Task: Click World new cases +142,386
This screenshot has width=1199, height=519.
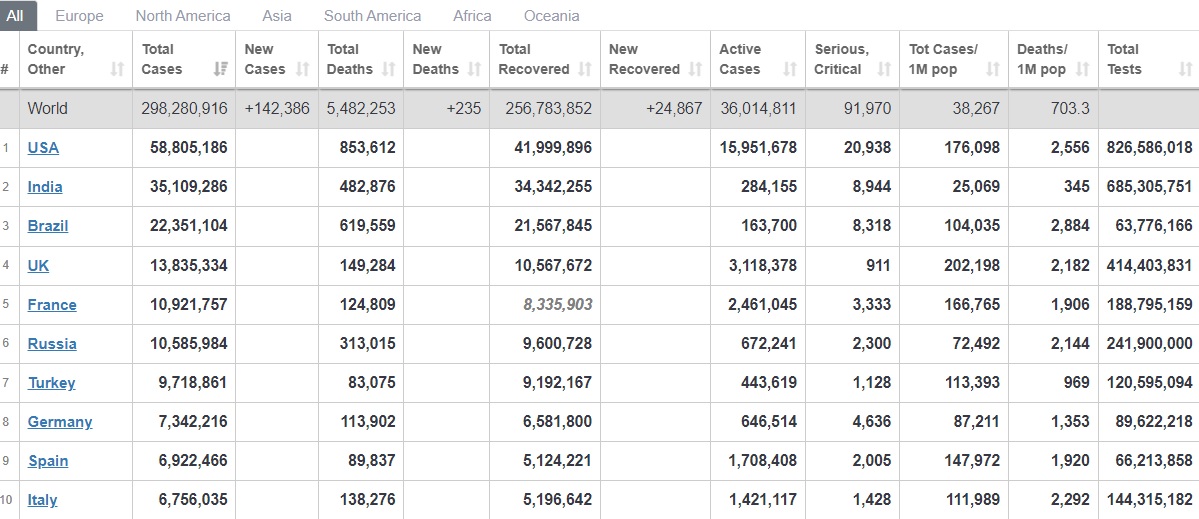Action: 277,109
